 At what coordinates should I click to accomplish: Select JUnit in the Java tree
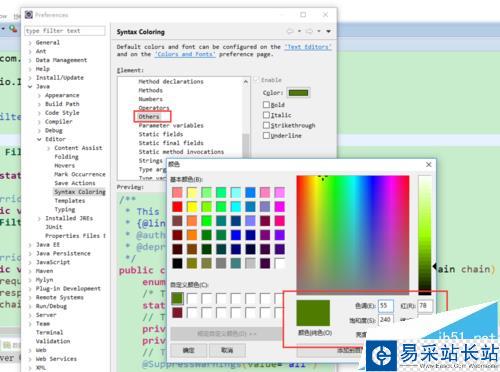tap(54, 227)
